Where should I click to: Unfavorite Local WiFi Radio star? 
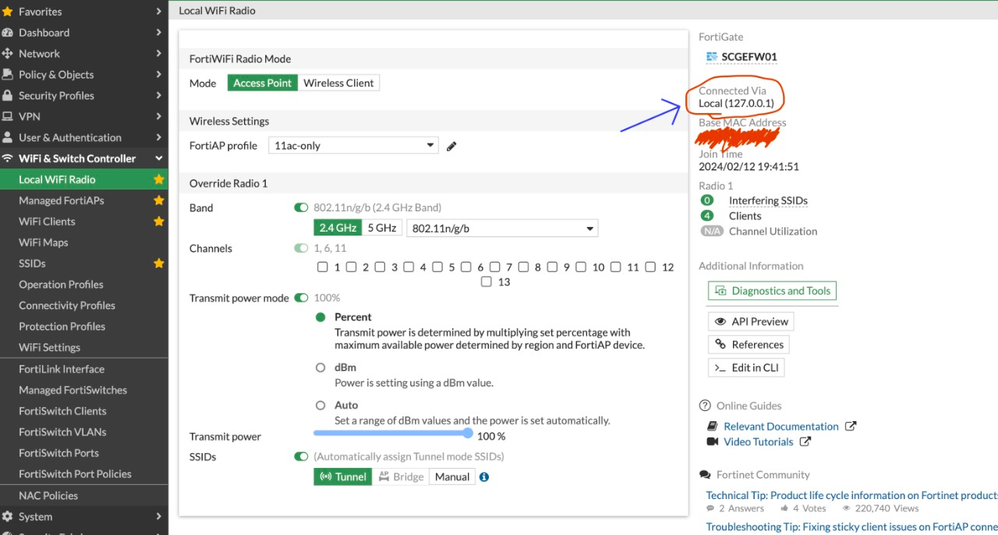[159, 179]
